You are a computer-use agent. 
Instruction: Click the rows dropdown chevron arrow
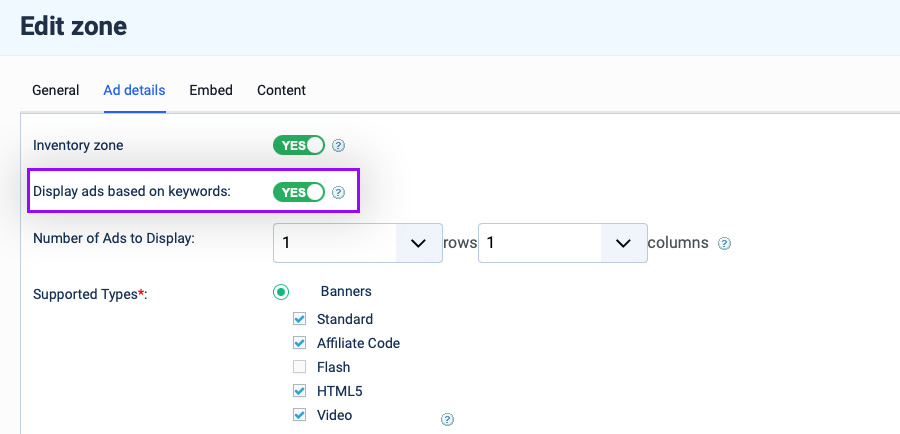(x=419, y=243)
